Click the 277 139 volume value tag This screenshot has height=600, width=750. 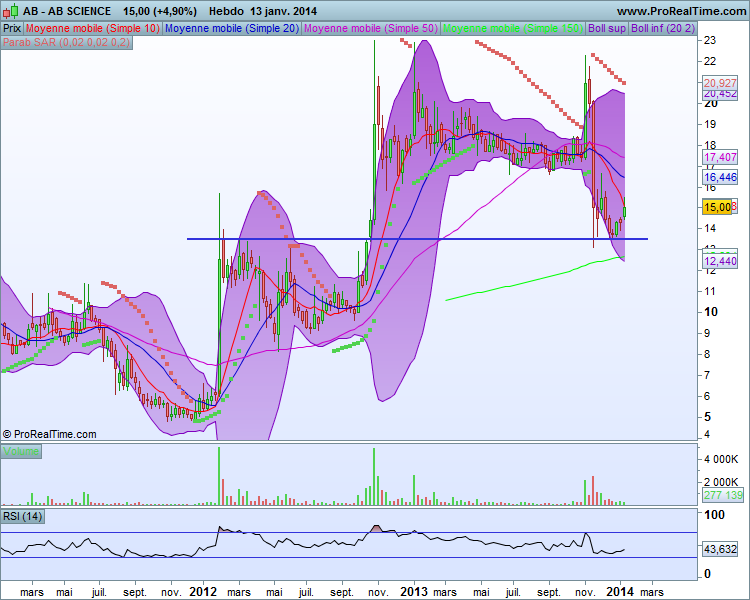(723, 495)
